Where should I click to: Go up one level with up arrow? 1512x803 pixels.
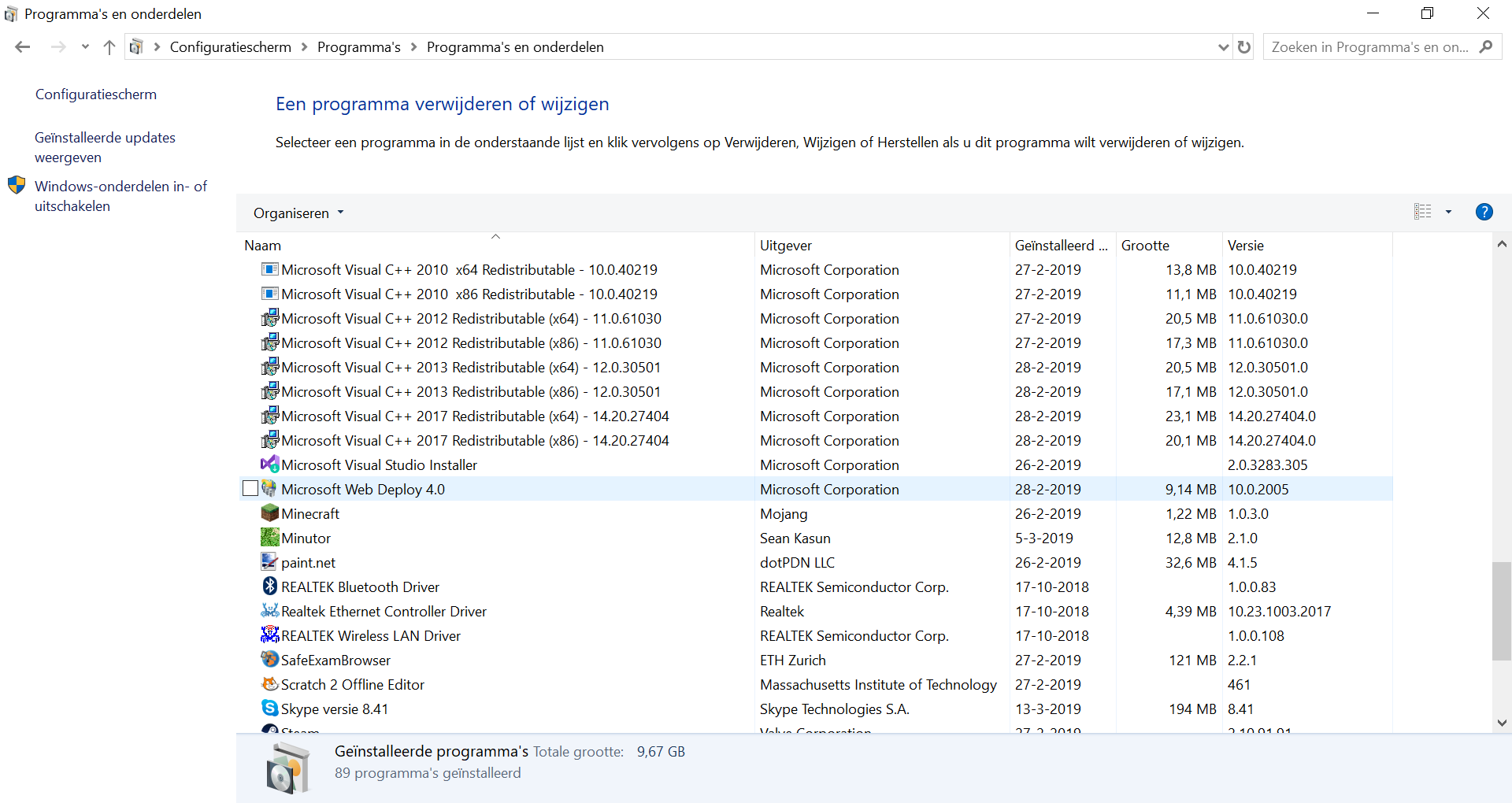tap(109, 47)
